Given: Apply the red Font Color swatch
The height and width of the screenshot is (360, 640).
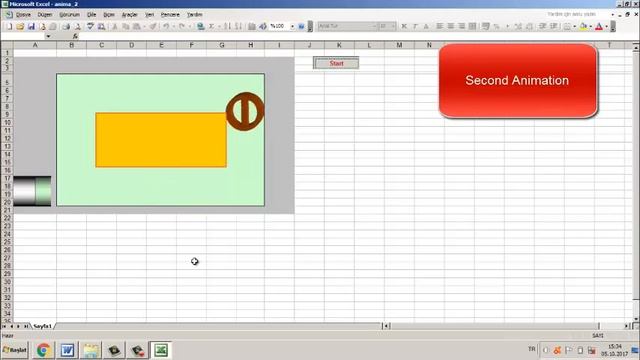Looking at the screenshot, I should pos(599,27).
